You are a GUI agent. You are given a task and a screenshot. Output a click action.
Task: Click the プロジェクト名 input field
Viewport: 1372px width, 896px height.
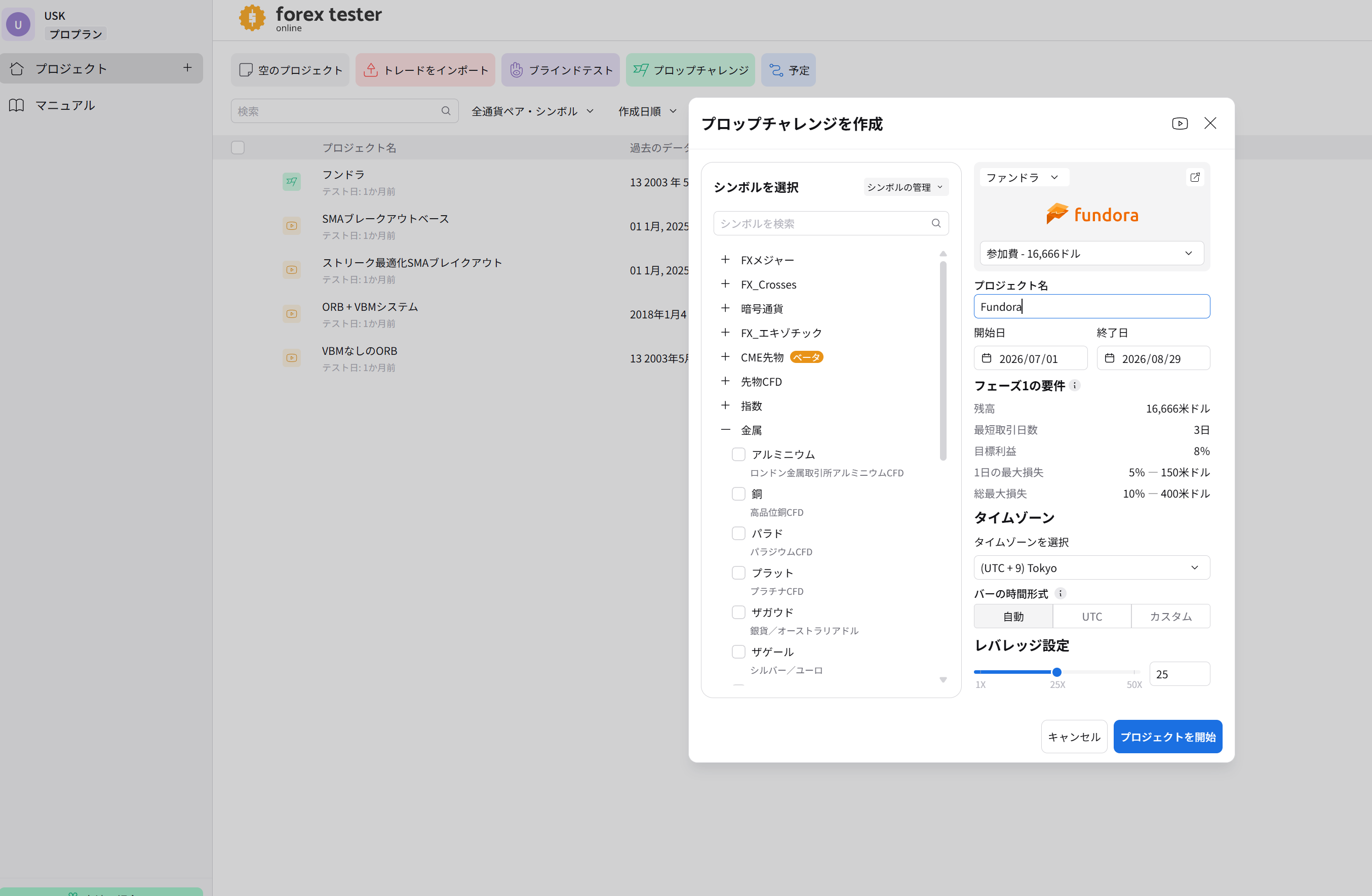[x=1091, y=307]
